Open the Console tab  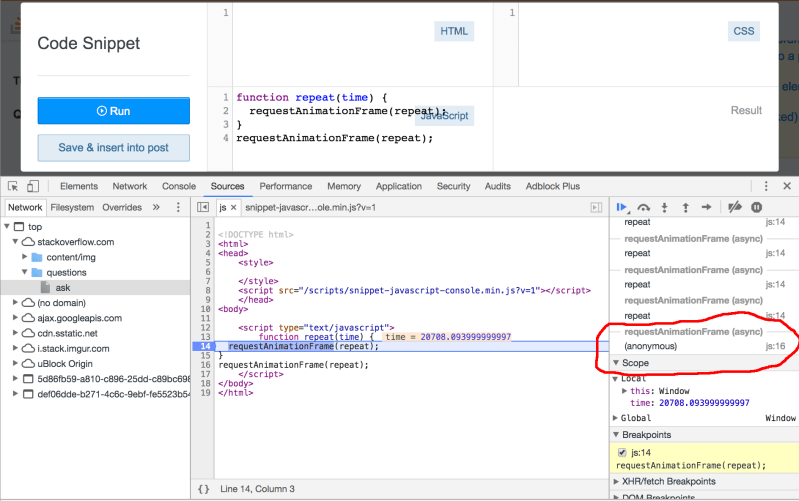pyautogui.click(x=179, y=187)
